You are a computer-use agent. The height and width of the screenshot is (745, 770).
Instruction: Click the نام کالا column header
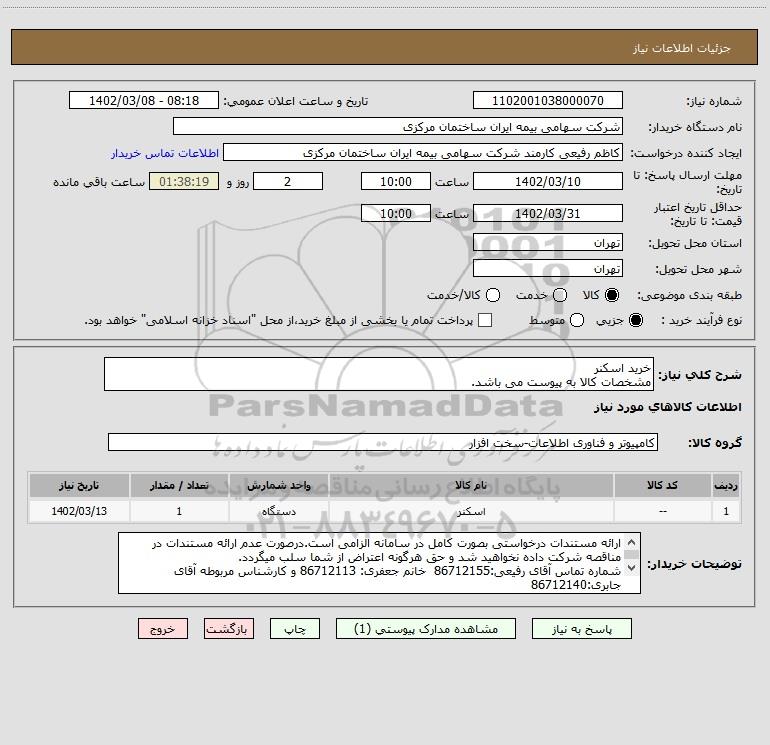[471, 486]
